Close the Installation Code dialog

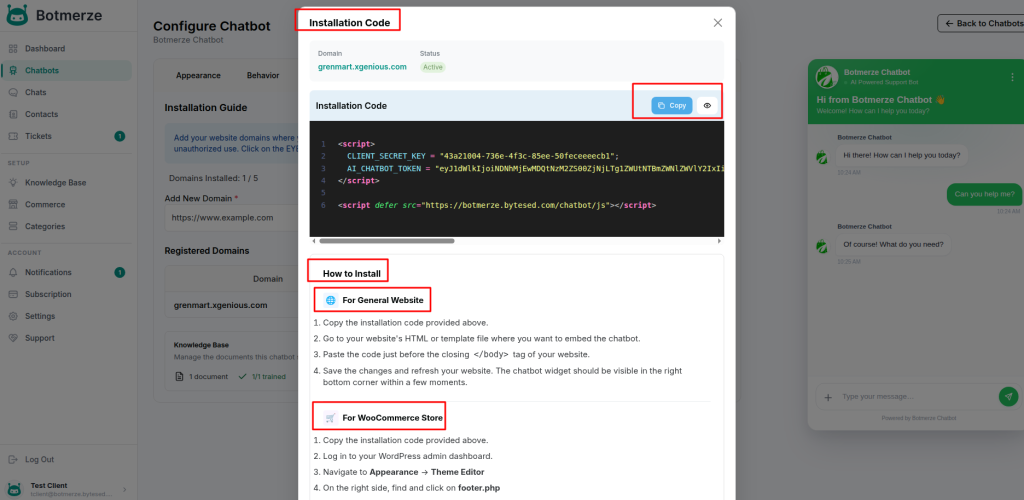pos(717,22)
